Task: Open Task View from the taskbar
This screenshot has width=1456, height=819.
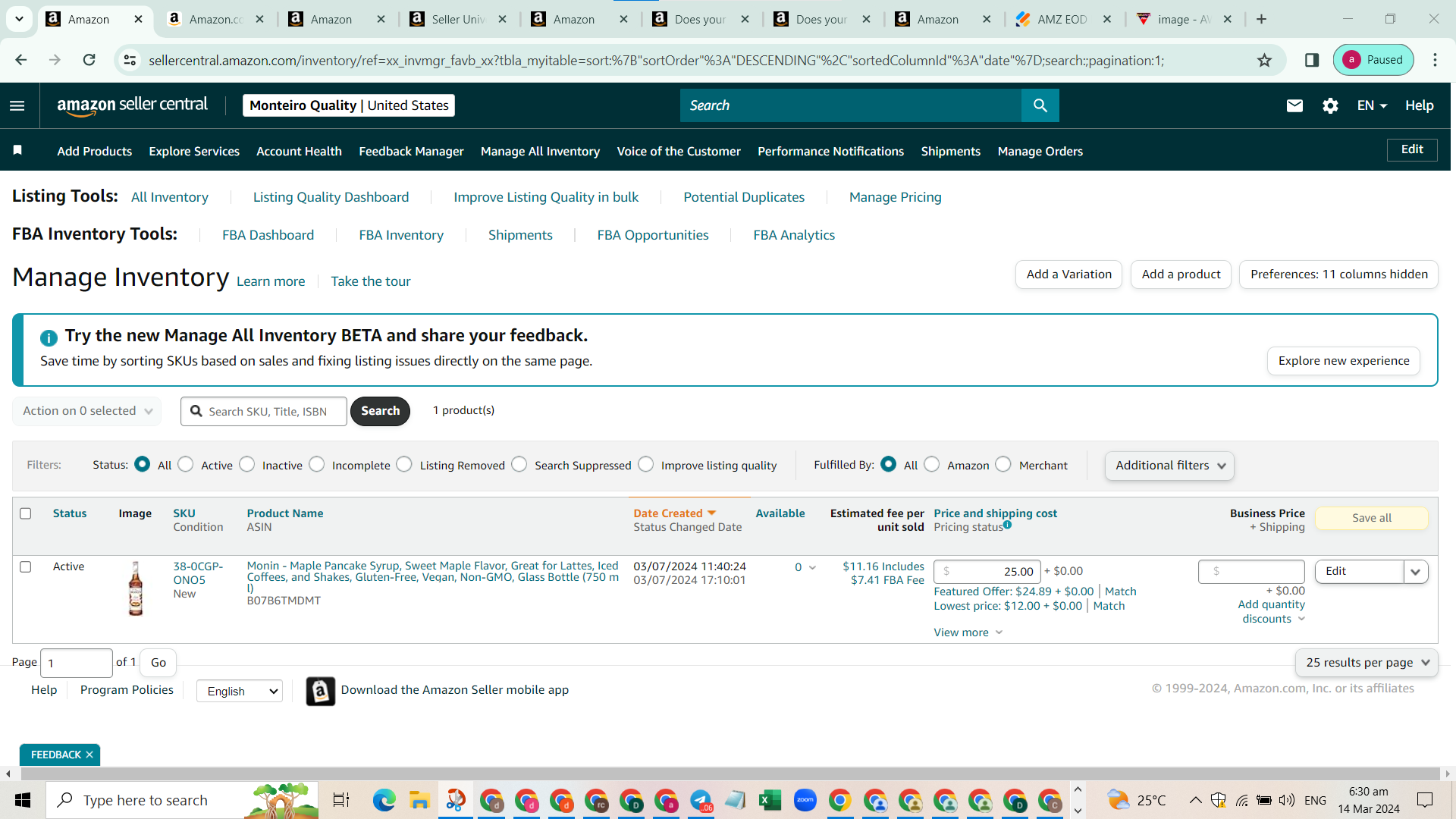Action: point(341,800)
